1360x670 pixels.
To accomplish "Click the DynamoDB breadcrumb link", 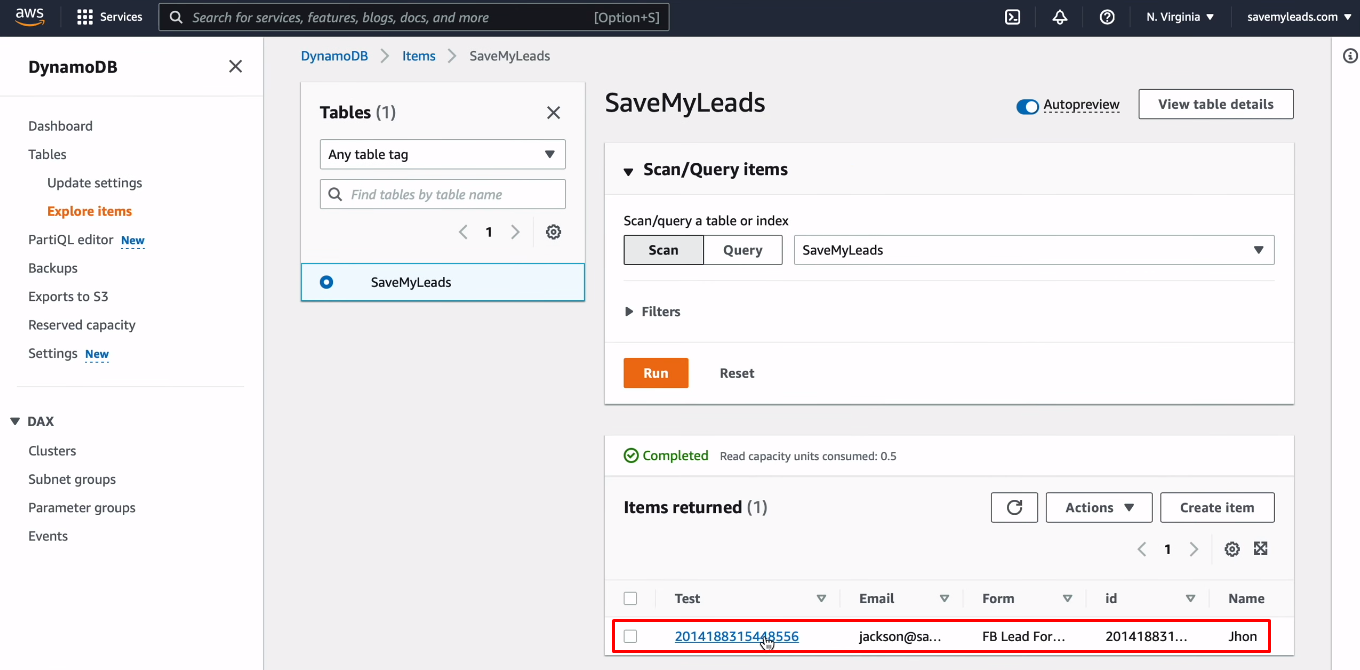I will (334, 56).
